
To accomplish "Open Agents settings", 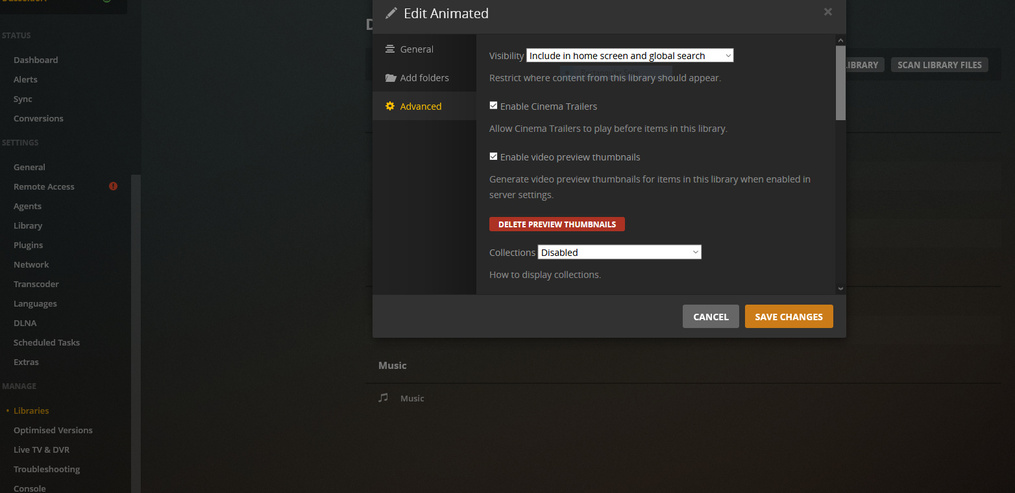I will (27, 206).
